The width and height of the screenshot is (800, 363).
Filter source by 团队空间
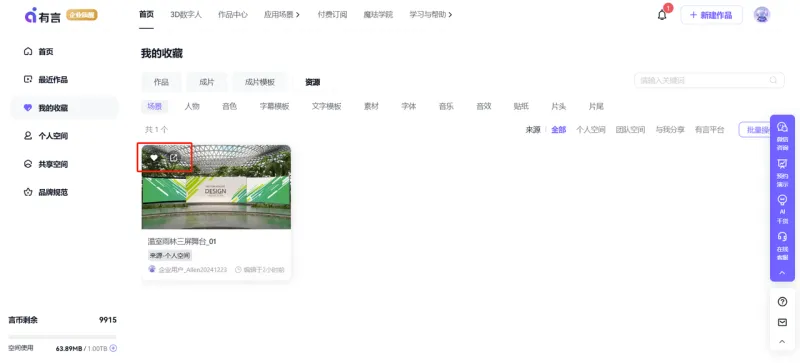click(x=630, y=130)
